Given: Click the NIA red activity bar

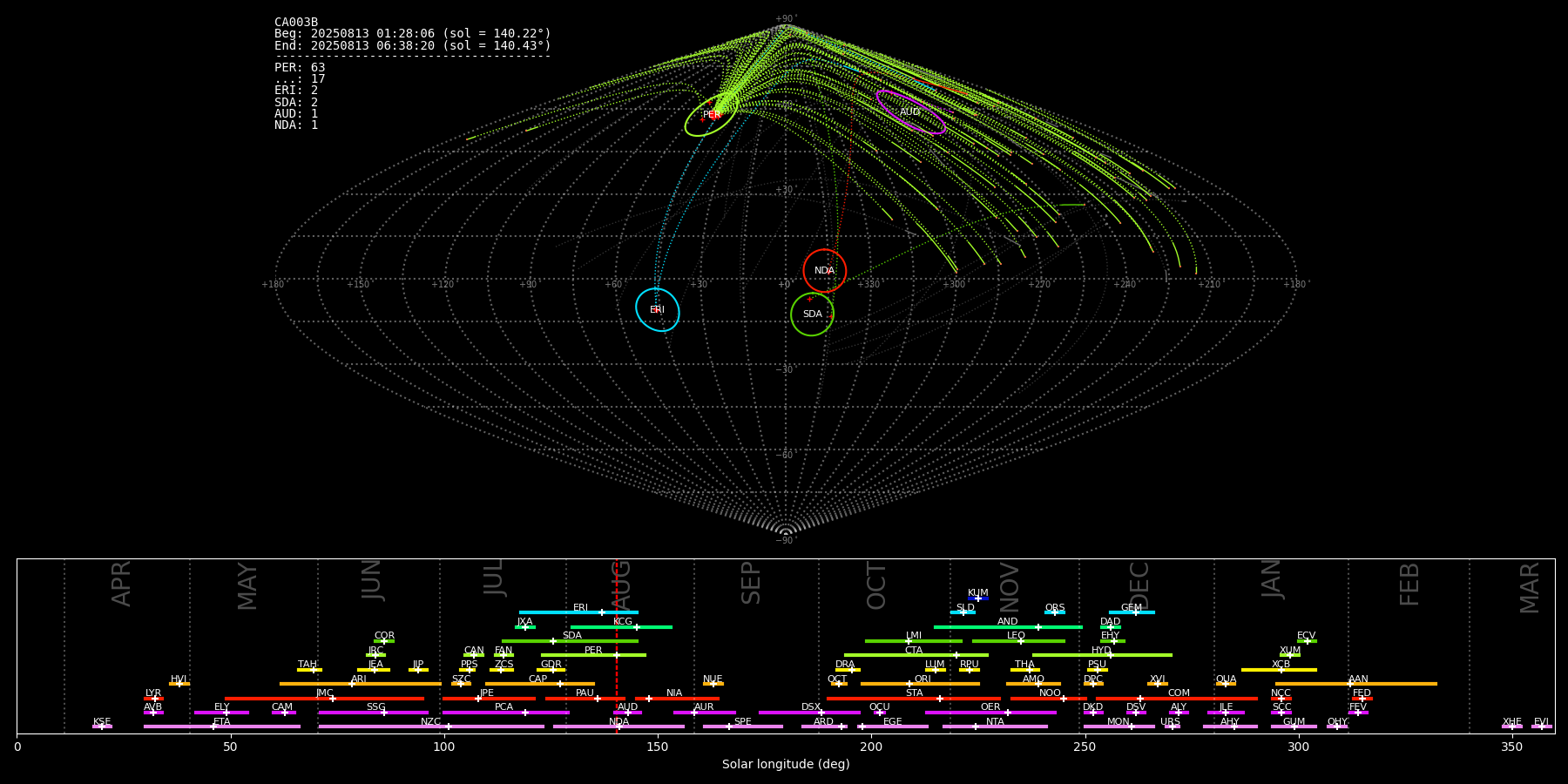Looking at the screenshot, I should click(x=677, y=699).
